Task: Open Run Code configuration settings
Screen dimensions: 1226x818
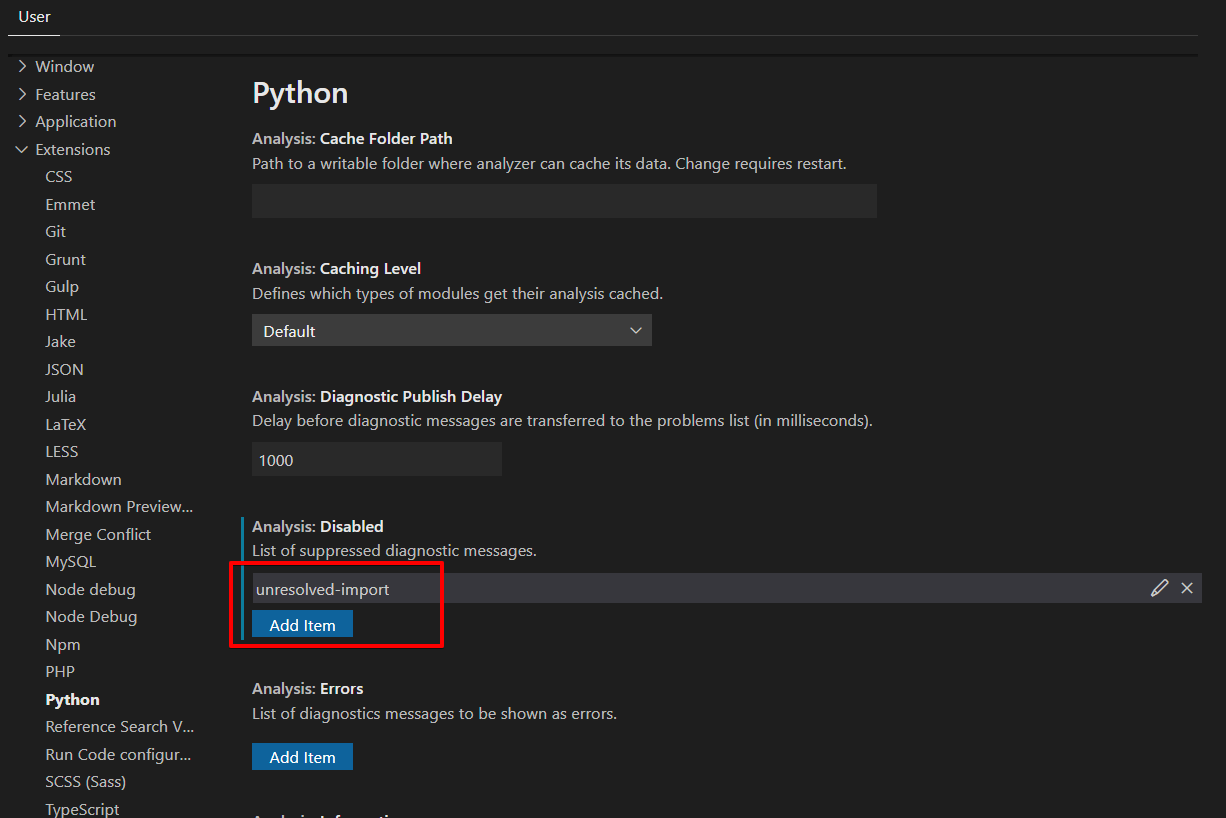Action: [118, 755]
